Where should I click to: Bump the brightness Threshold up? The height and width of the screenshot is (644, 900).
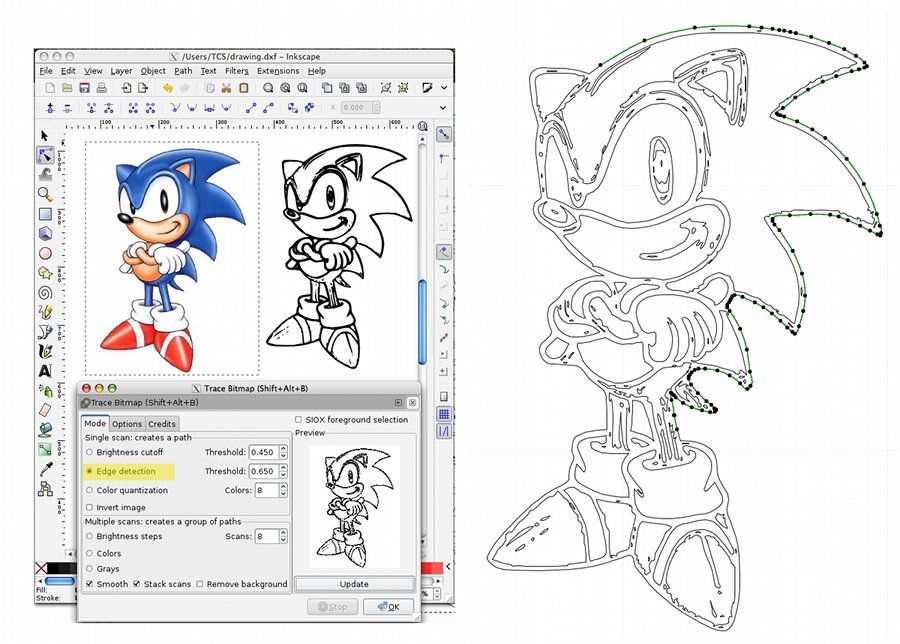283,450
